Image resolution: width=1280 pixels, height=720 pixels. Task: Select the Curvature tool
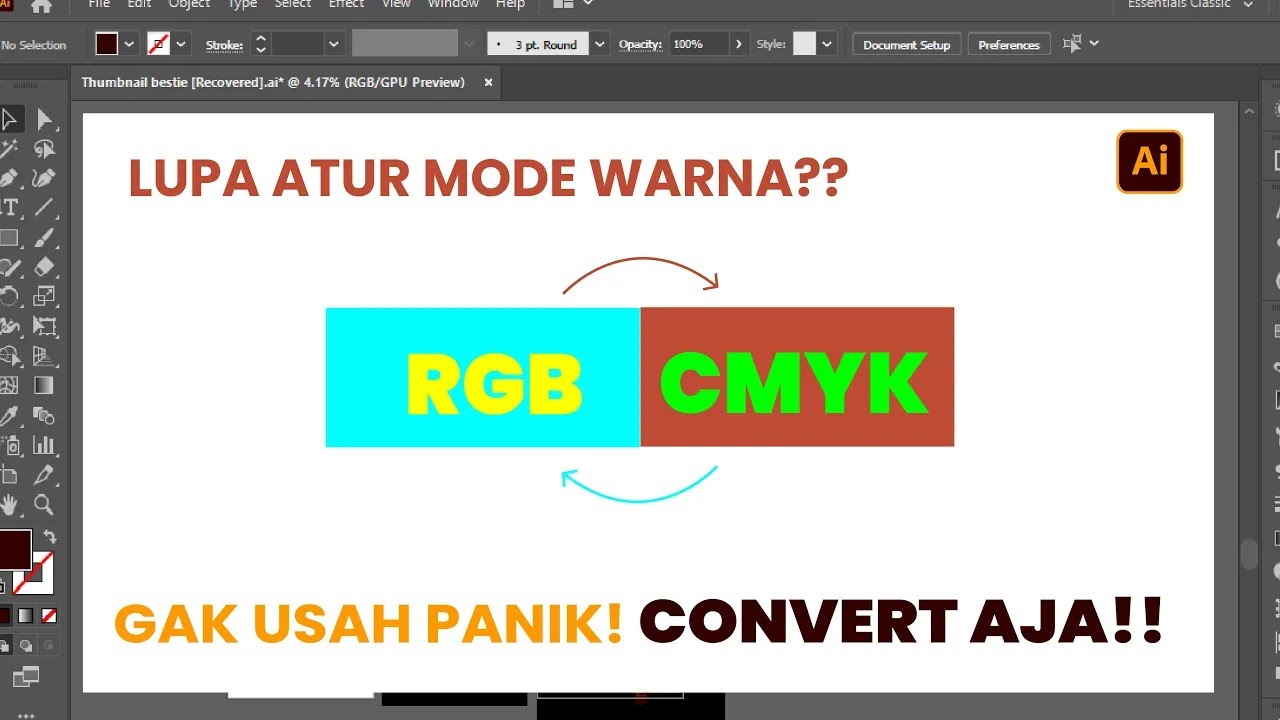45,178
